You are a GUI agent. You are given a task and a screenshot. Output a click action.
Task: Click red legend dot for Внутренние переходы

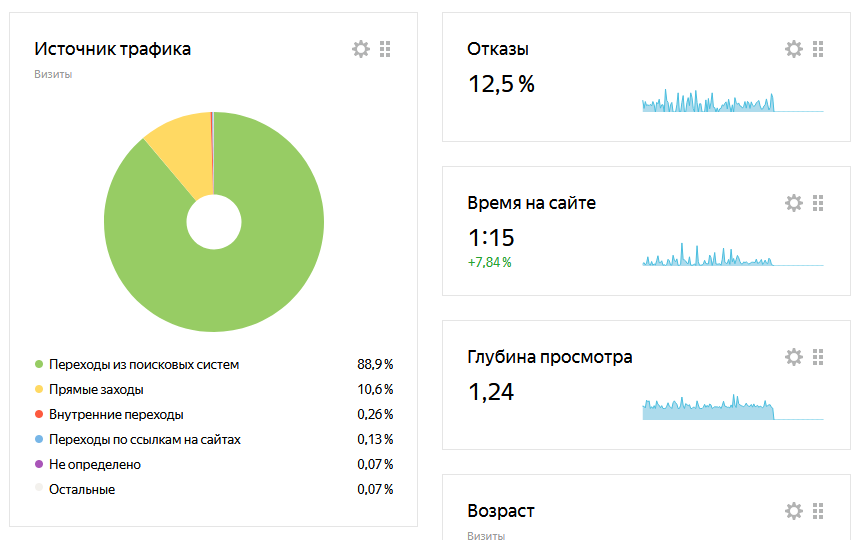click(x=39, y=414)
